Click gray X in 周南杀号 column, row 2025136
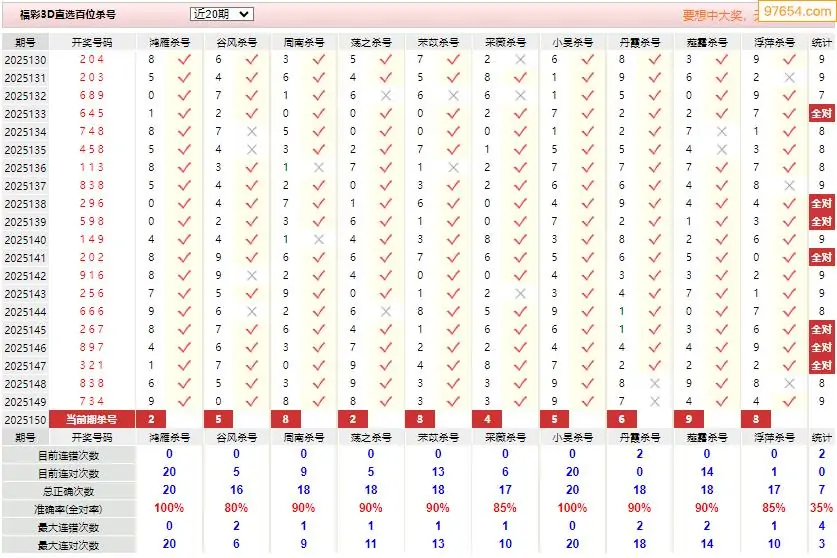837x558 pixels. [319, 168]
